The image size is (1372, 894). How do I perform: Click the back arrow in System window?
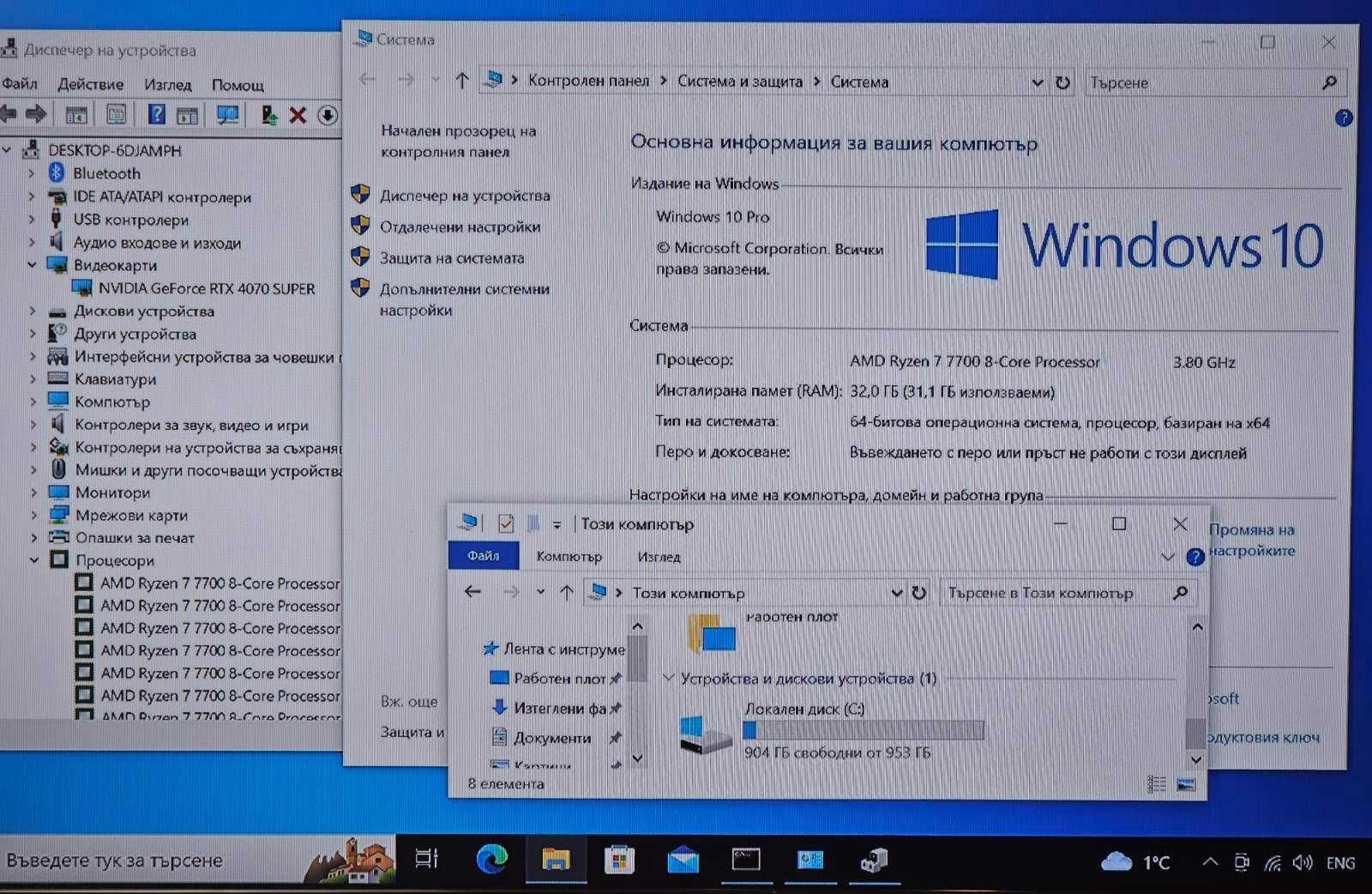click(367, 80)
